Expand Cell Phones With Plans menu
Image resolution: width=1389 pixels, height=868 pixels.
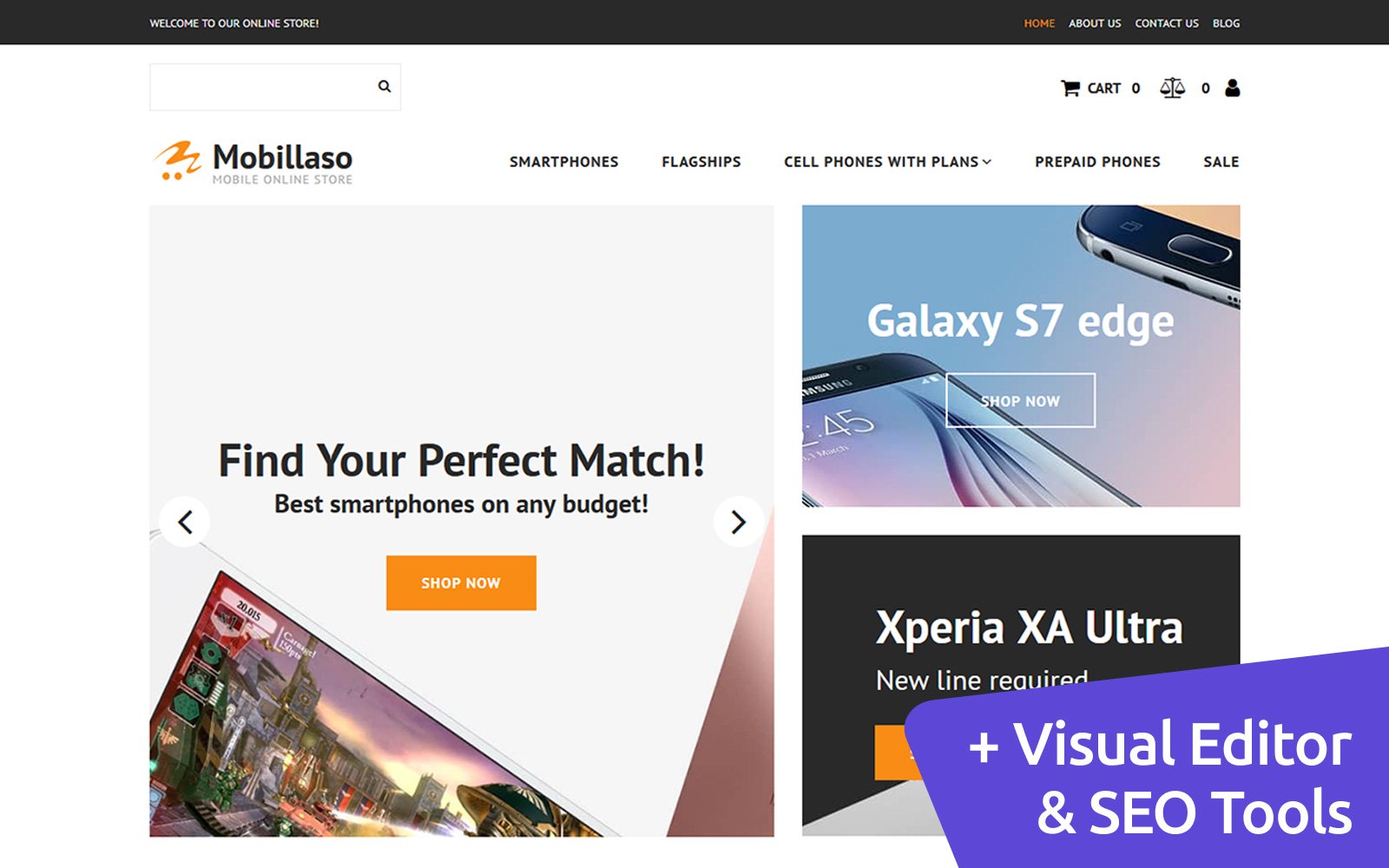click(x=887, y=162)
